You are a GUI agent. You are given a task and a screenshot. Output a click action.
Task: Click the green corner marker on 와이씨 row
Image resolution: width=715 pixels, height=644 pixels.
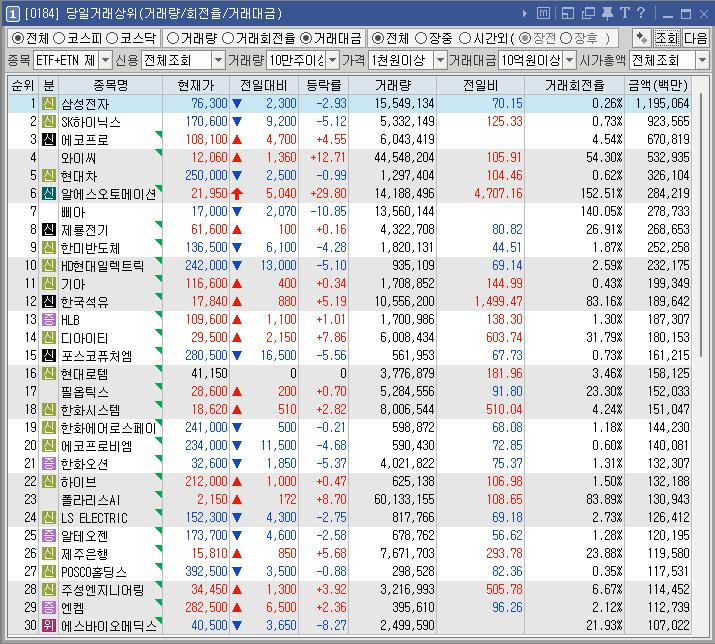point(159,151)
